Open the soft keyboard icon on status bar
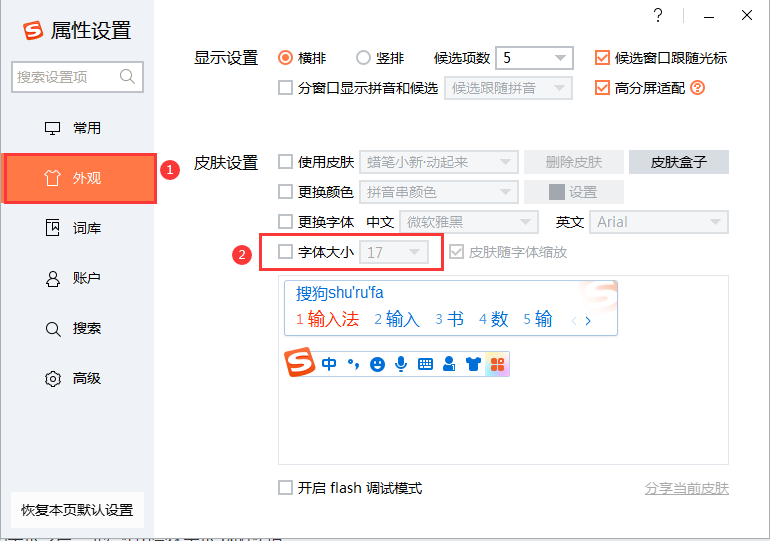Viewport: 770px width, 541px height. coord(425,364)
